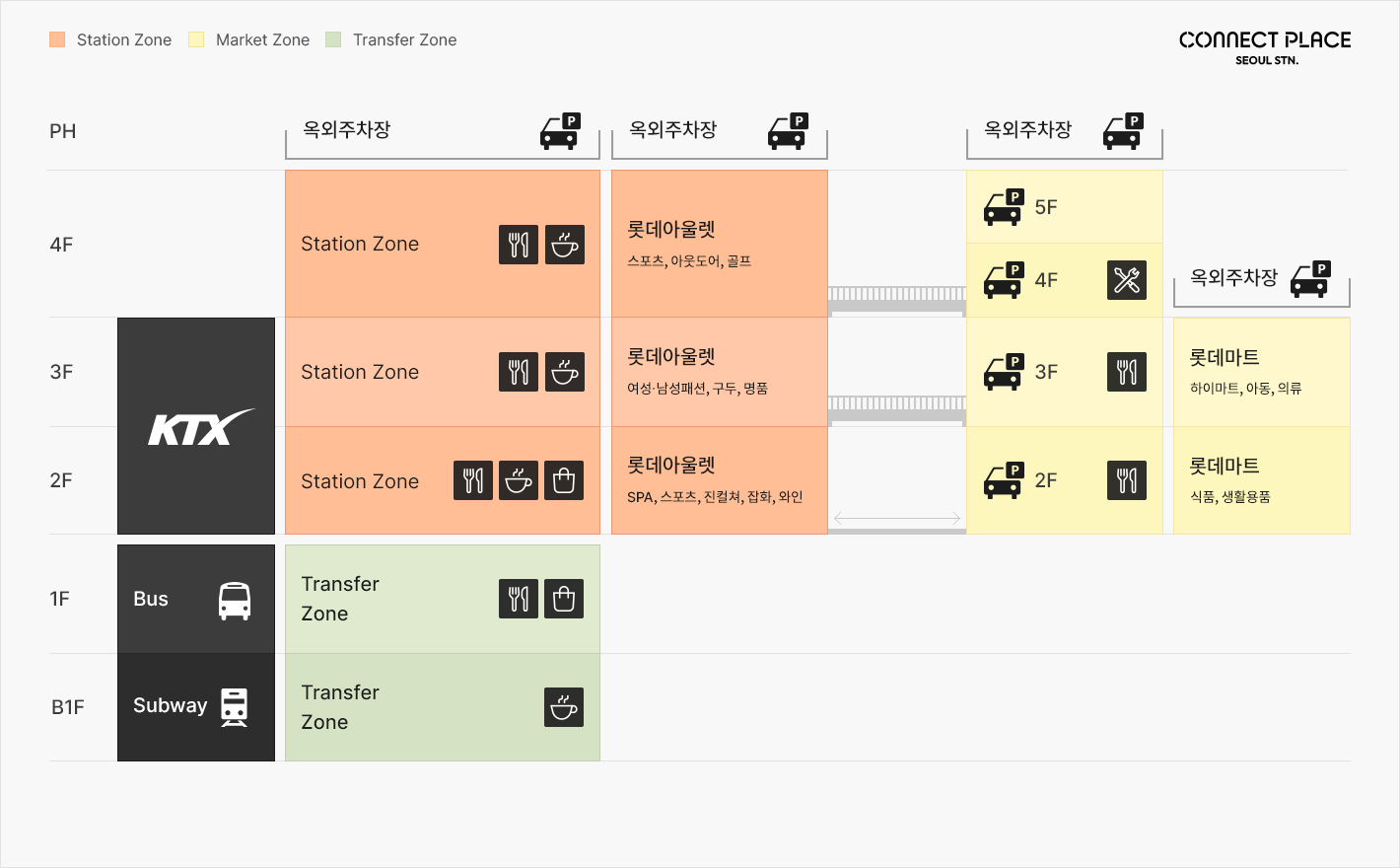Click B1F Transfer Zone text
This screenshot has width=1400, height=868.
pyautogui.click(x=340, y=707)
